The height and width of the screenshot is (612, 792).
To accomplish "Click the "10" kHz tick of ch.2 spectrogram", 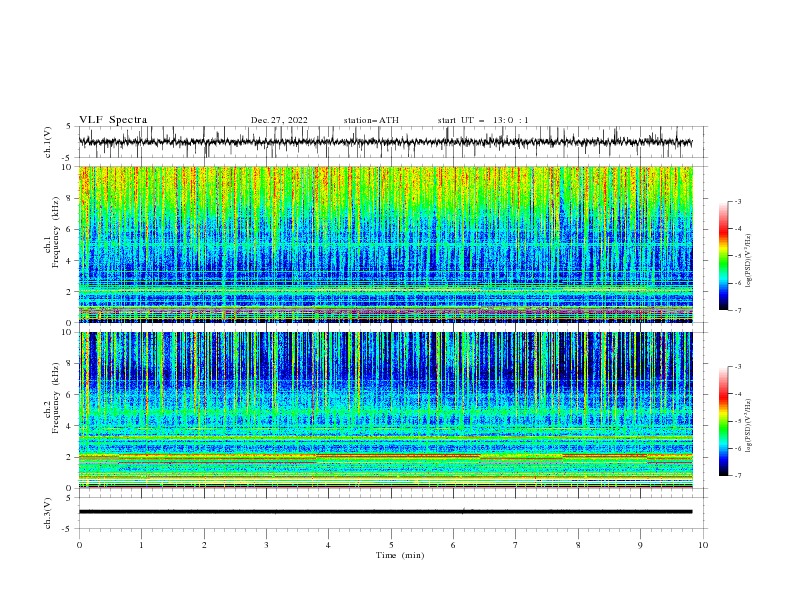I will coord(67,332).
